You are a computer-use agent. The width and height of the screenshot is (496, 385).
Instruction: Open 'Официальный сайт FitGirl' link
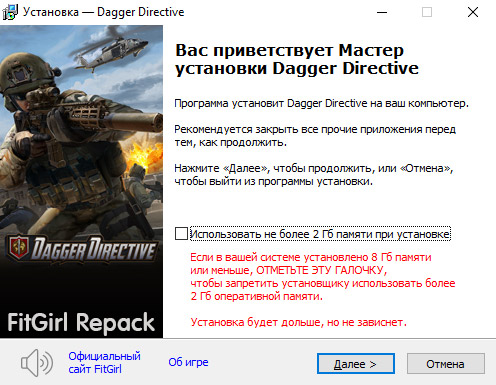(x=104, y=363)
